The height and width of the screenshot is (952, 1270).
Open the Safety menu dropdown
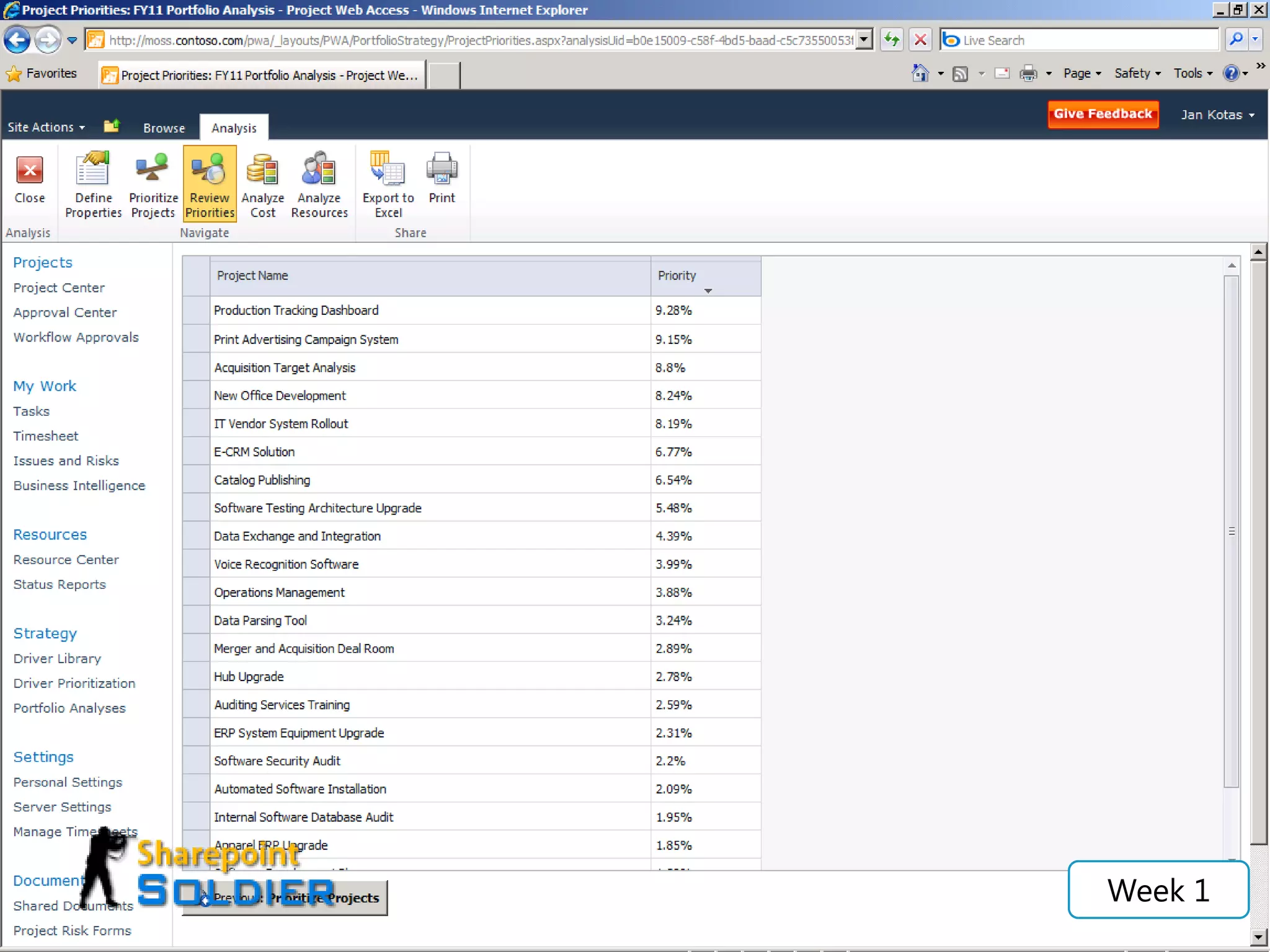(1137, 73)
